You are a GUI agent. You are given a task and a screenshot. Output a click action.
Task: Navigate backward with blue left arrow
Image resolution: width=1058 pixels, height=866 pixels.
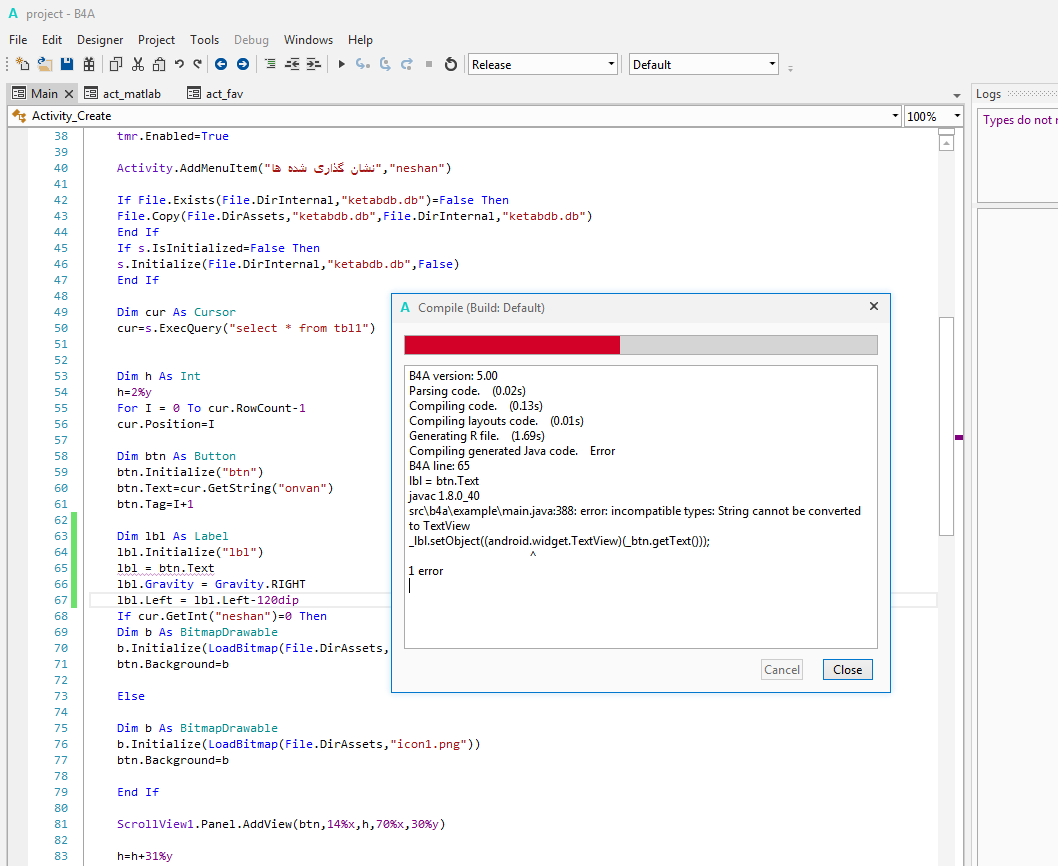click(220, 64)
